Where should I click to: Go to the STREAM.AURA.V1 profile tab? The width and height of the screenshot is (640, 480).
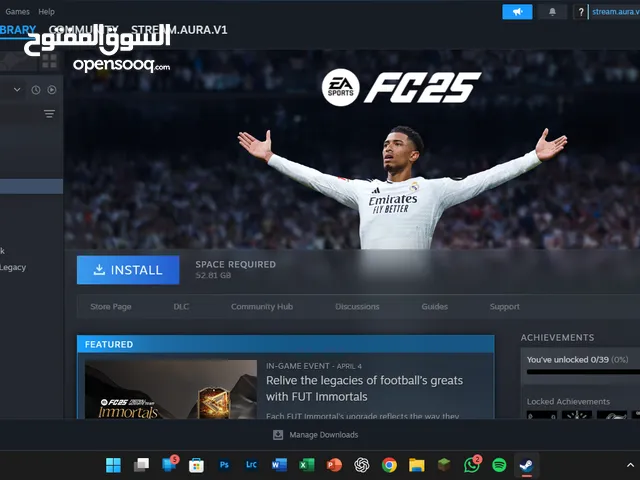(x=179, y=30)
